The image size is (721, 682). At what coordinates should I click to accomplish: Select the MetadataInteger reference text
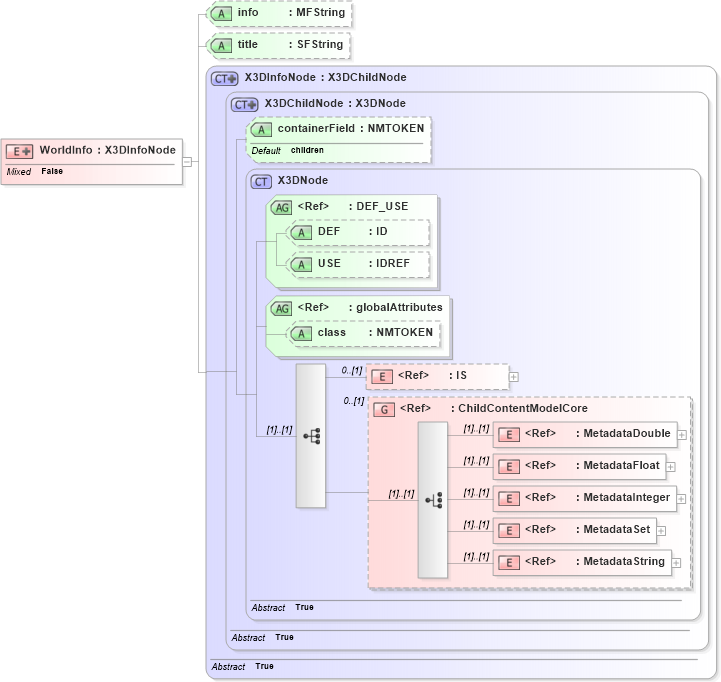[x=597, y=497]
